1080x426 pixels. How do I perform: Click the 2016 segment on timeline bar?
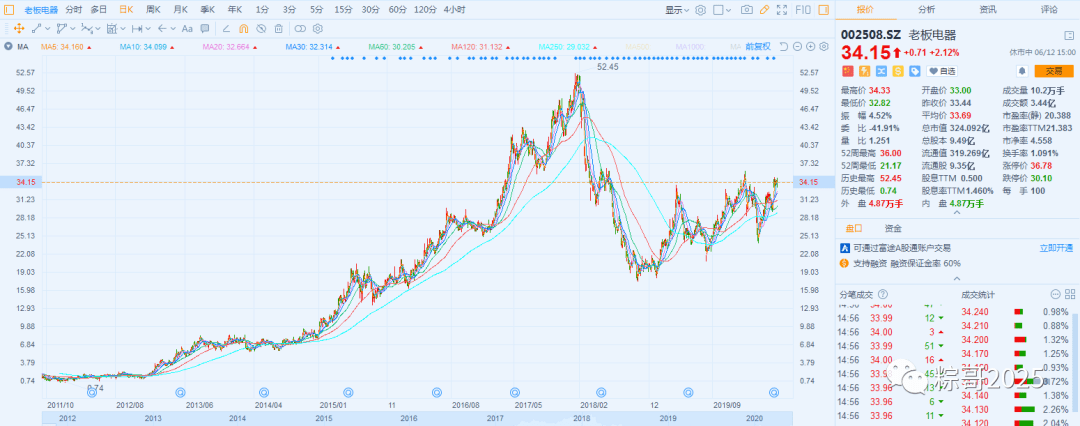click(408, 418)
